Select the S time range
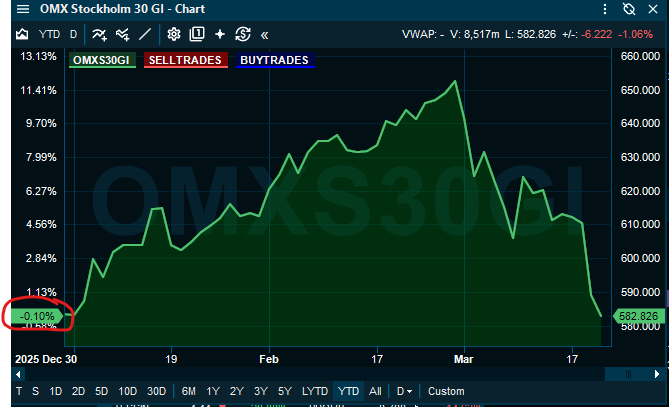This screenshot has width=669, height=407. click(x=35, y=391)
